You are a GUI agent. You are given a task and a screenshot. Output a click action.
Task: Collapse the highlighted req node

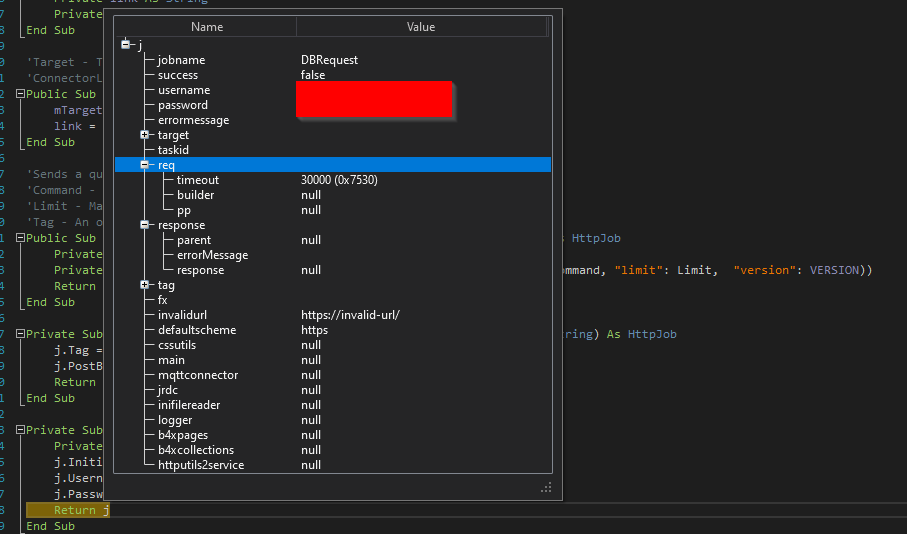tap(145, 165)
